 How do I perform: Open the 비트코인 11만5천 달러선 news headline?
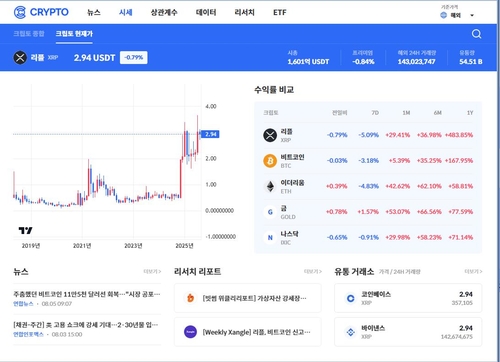tap(87, 294)
